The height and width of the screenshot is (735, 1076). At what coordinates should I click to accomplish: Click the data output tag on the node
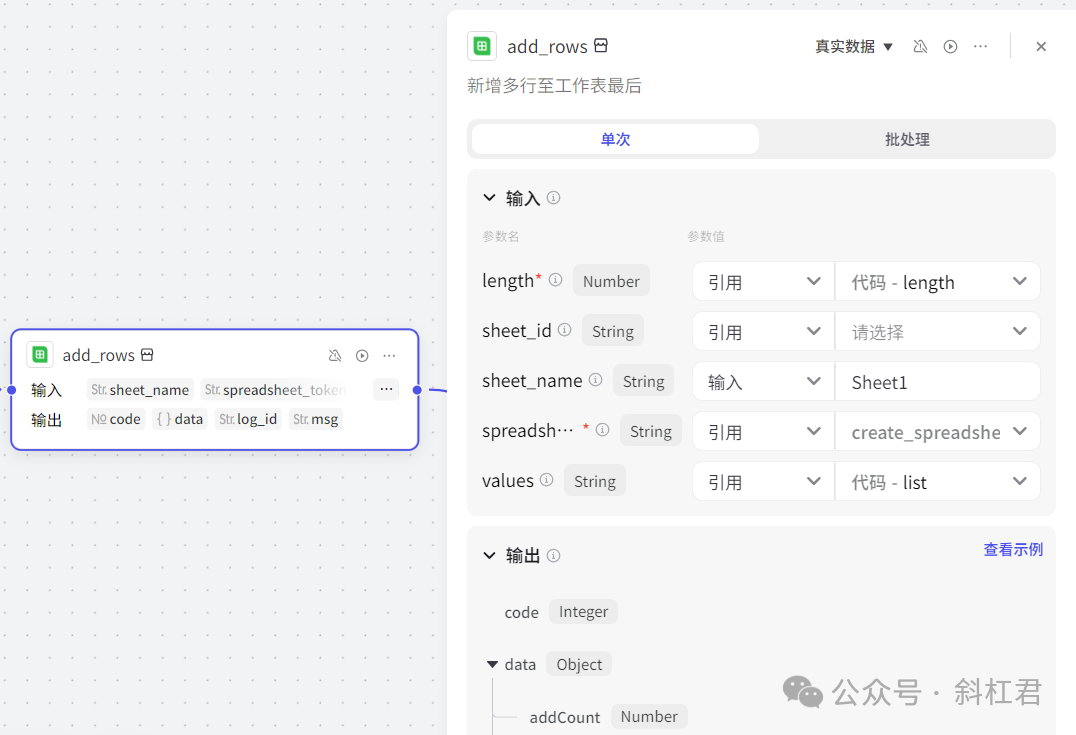coord(179,419)
